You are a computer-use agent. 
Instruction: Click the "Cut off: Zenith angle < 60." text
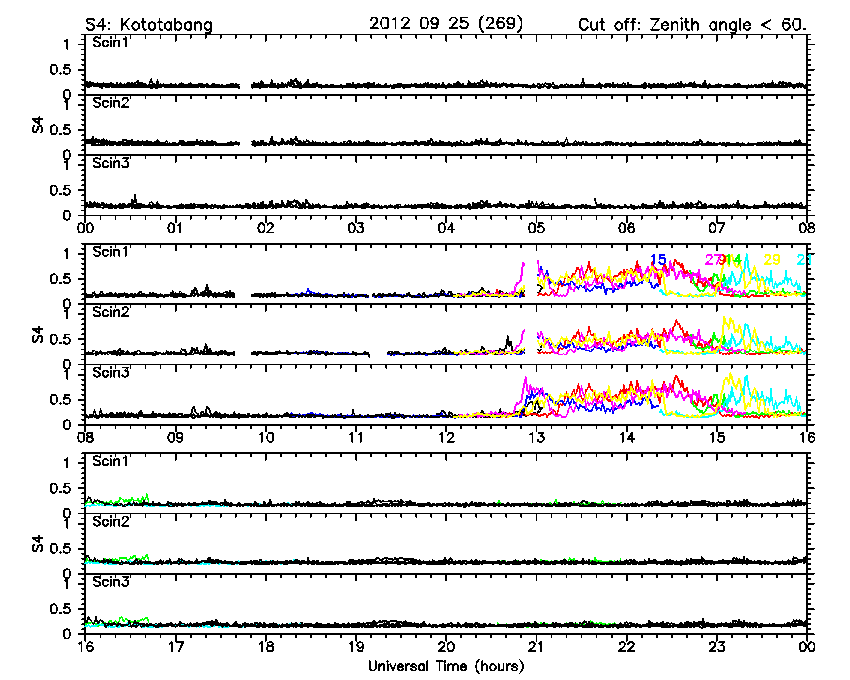coord(692,25)
